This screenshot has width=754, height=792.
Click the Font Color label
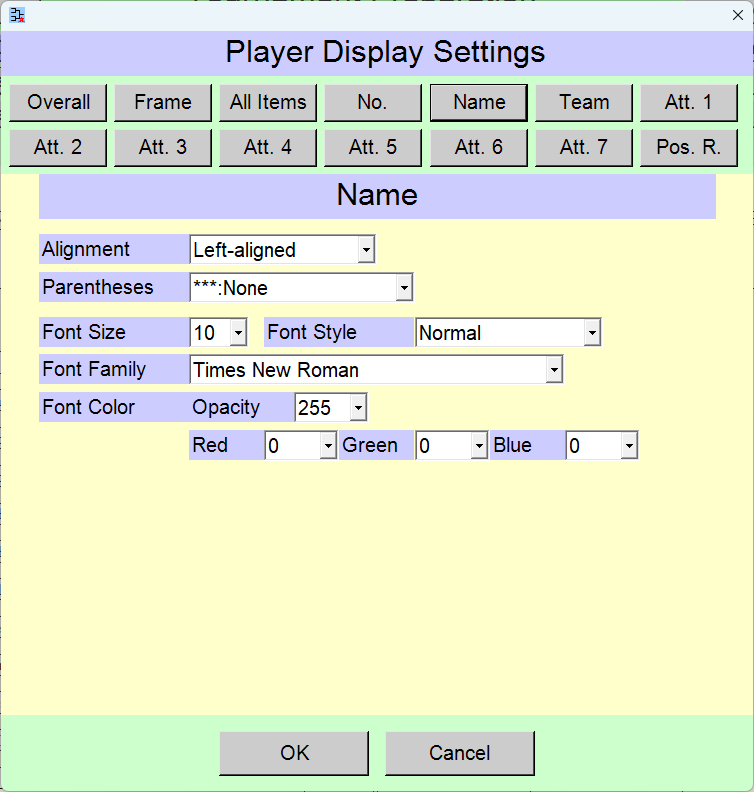pos(88,407)
